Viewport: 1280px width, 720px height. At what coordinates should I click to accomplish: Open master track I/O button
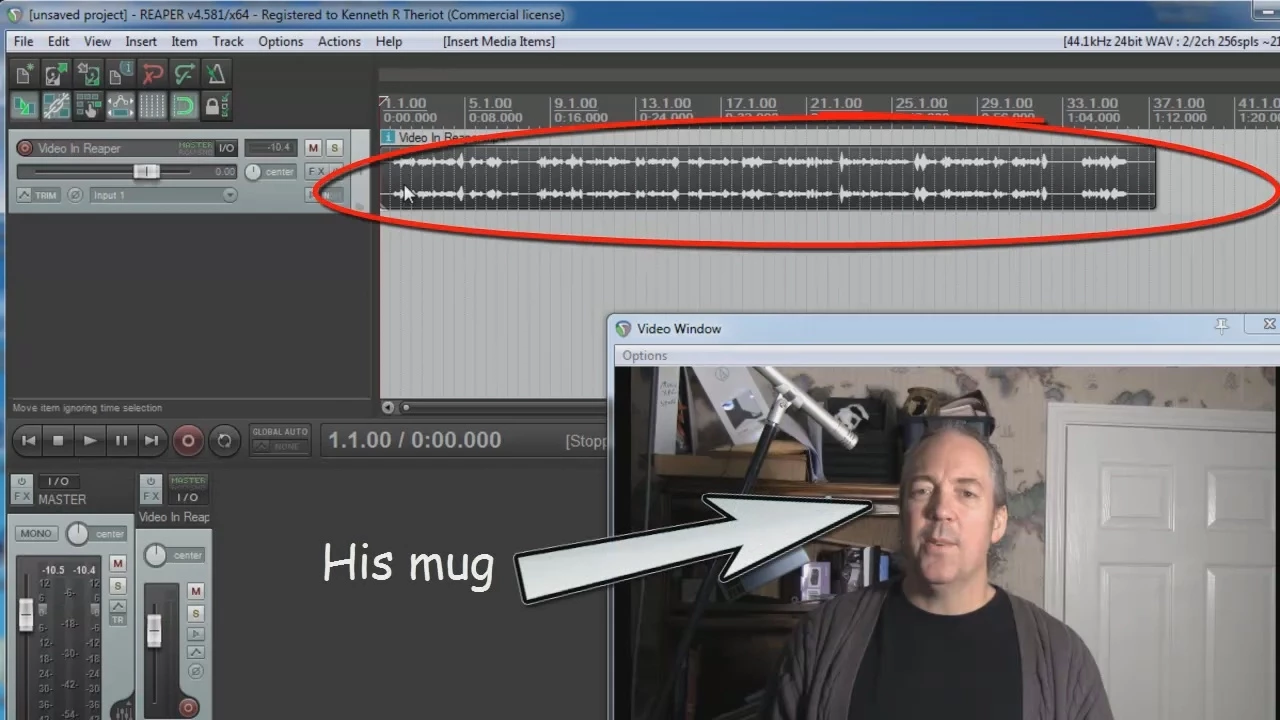point(58,482)
